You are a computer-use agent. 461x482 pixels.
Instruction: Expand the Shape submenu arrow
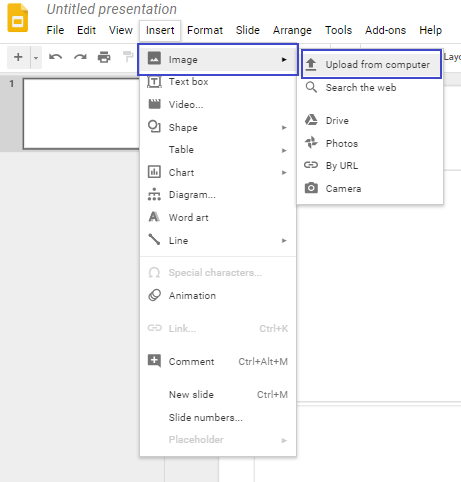tap(284, 128)
